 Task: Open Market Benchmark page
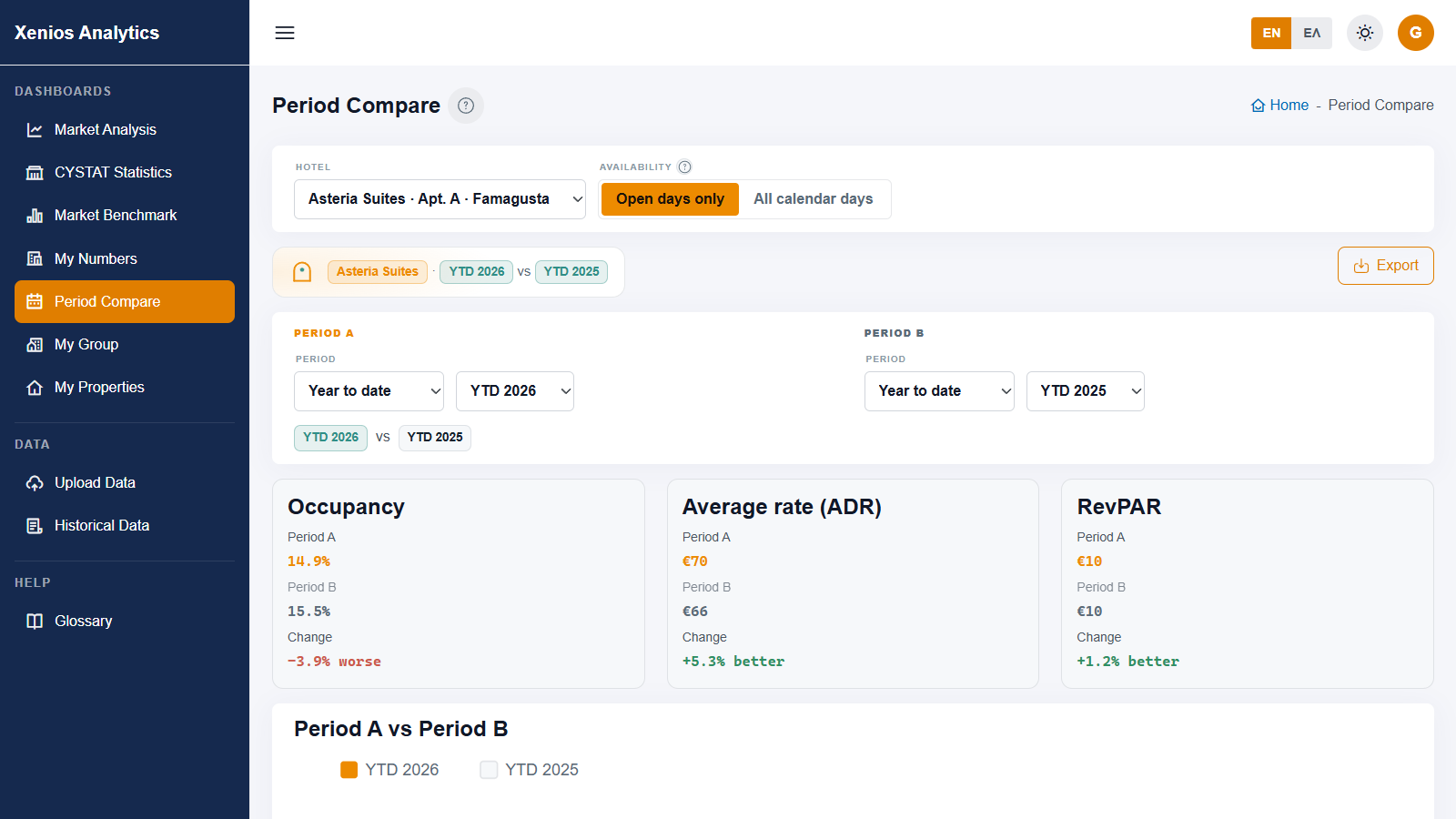click(125, 216)
